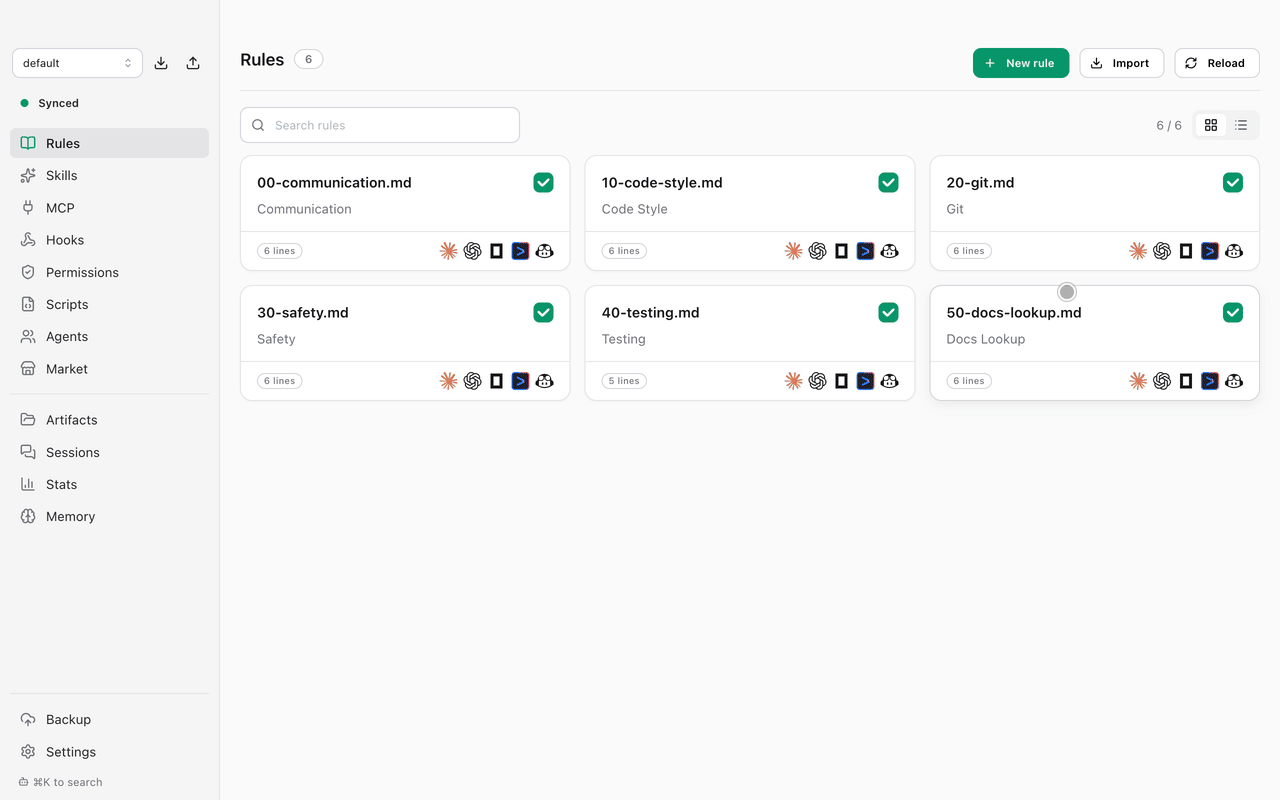1280x800 pixels.
Task: Go to Agents in the sidebar
Action: coord(109,336)
